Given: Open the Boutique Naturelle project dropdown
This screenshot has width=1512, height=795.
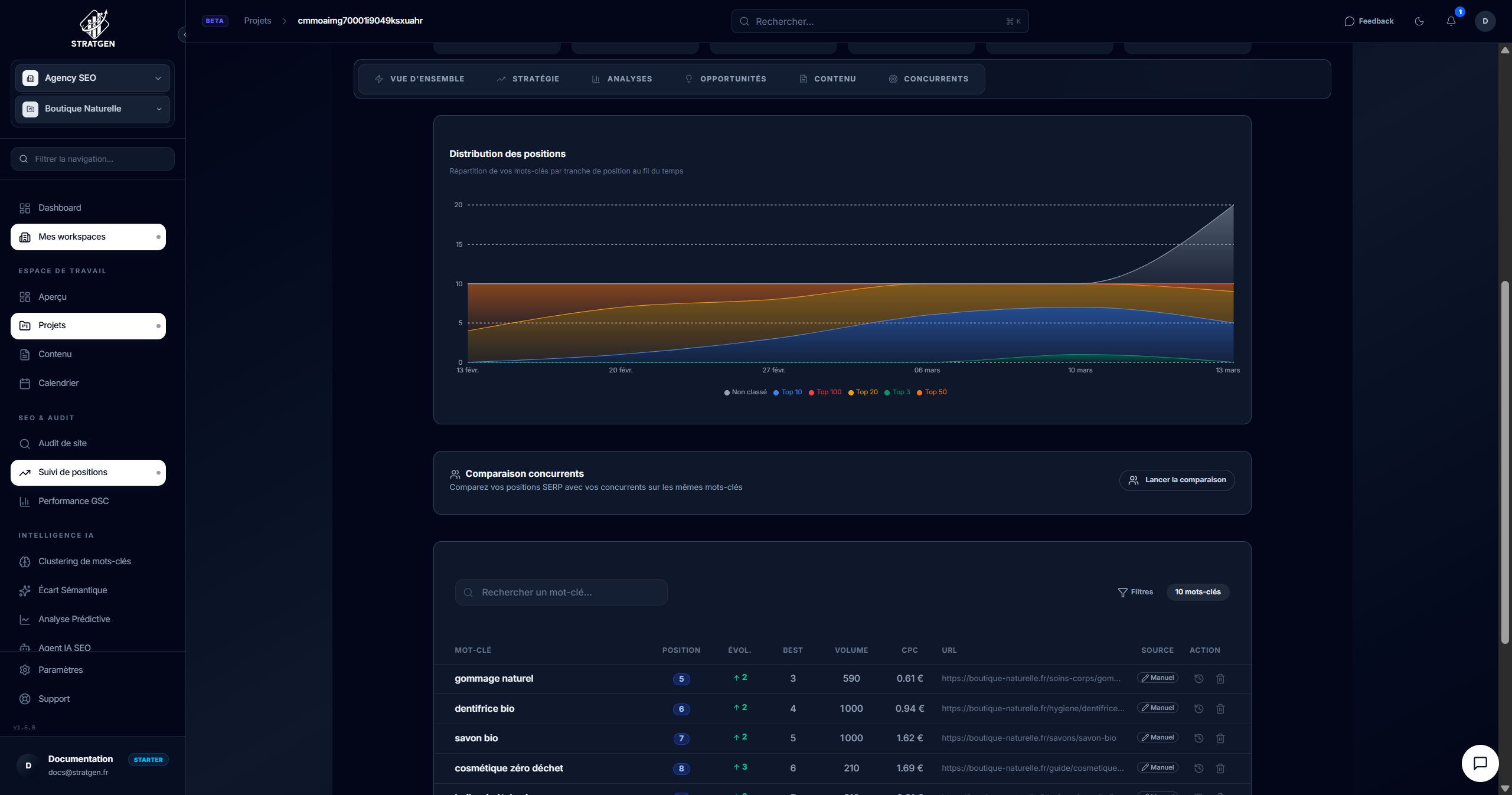Looking at the screenshot, I should (x=93, y=109).
